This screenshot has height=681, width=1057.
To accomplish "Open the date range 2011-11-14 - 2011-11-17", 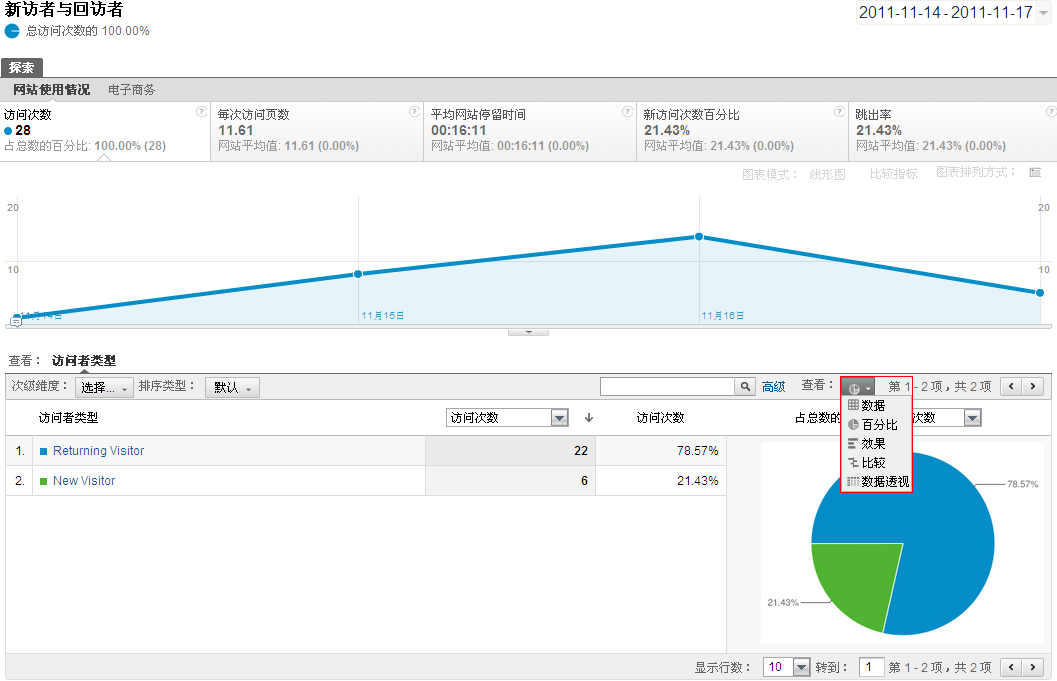I will click(953, 13).
